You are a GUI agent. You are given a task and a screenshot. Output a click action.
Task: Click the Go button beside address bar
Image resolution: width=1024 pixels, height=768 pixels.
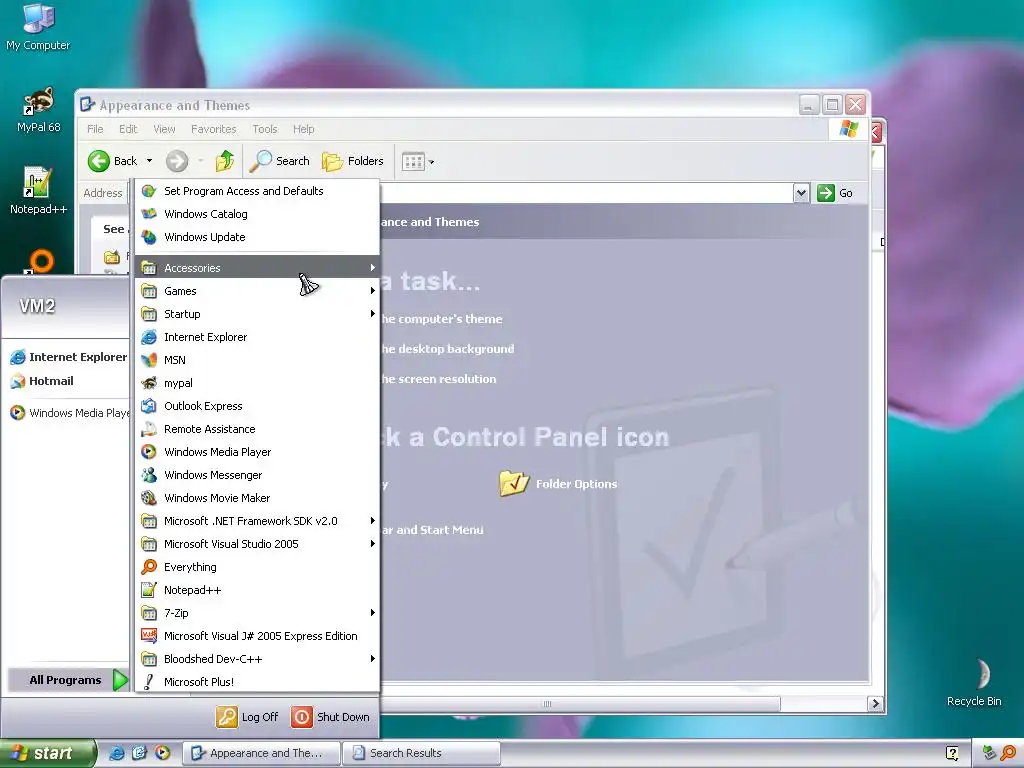click(835, 193)
